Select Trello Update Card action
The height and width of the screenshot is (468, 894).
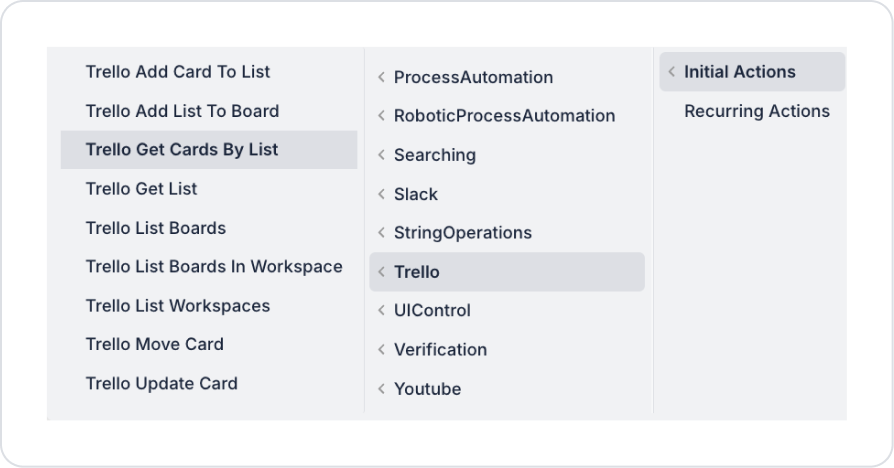tap(162, 383)
